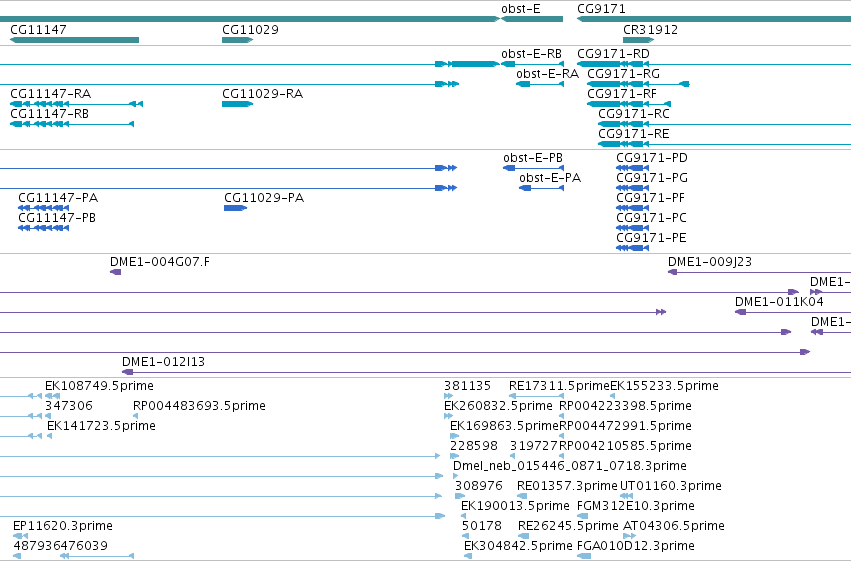Select EST 347306
851x561 pixels.
(x=48, y=416)
